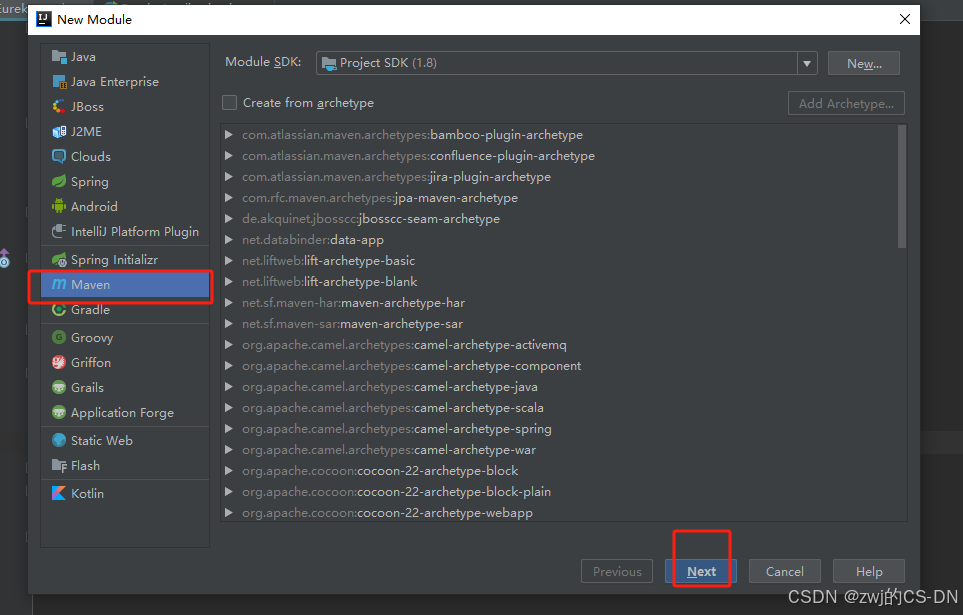Image resolution: width=963 pixels, height=615 pixels.
Task: Open Help for New Module
Action: pyautogui.click(x=869, y=571)
